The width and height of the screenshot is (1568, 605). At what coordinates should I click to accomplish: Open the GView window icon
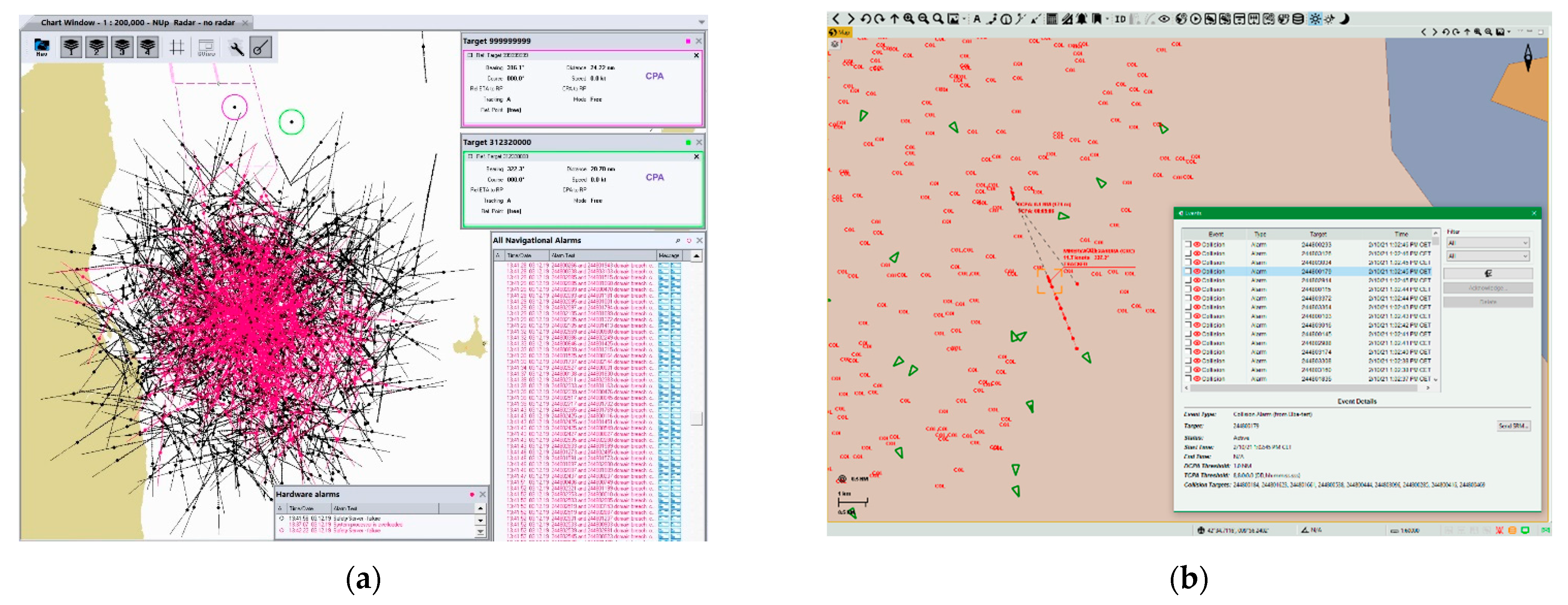click(x=206, y=47)
